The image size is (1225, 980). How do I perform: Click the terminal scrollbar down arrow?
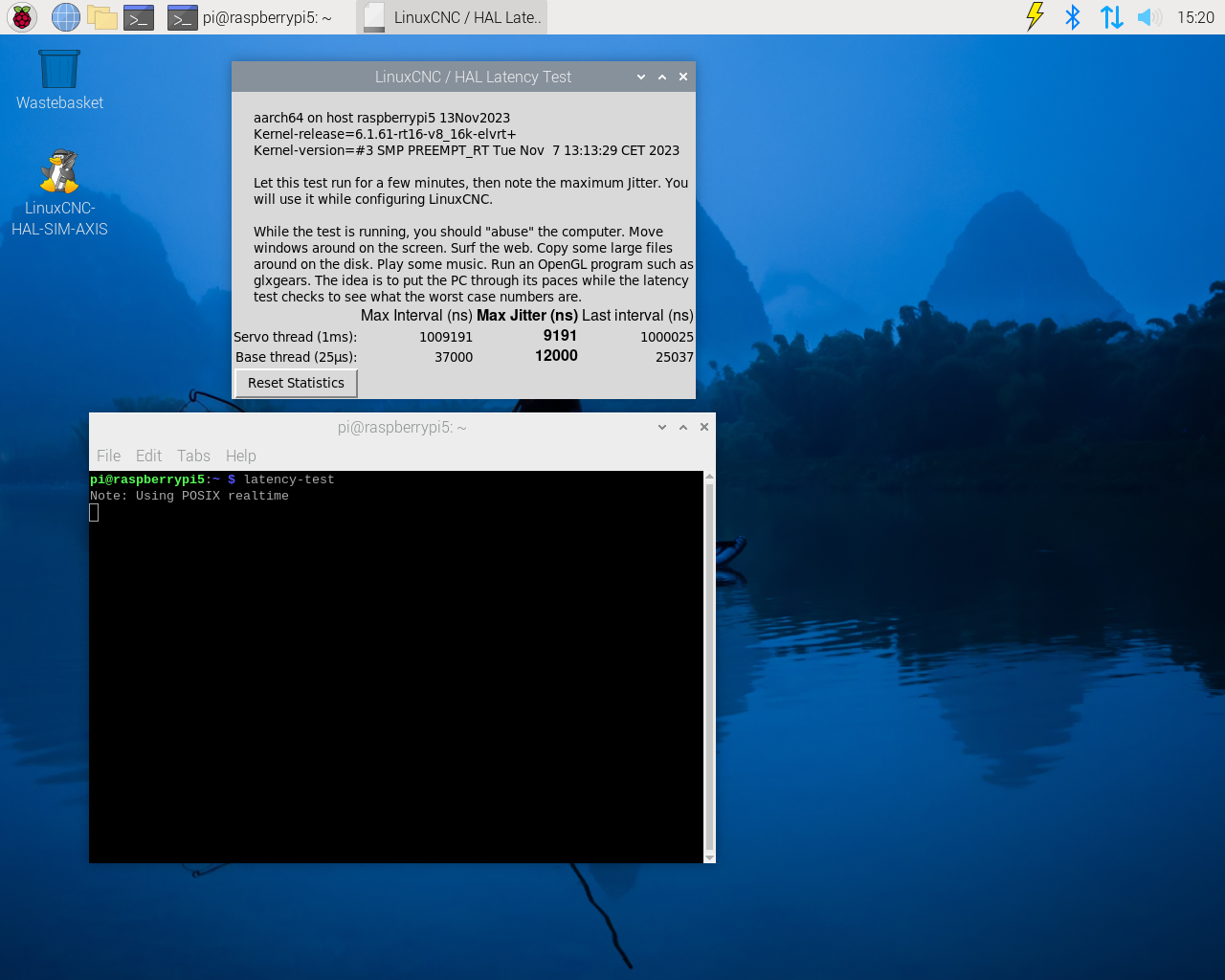click(709, 858)
